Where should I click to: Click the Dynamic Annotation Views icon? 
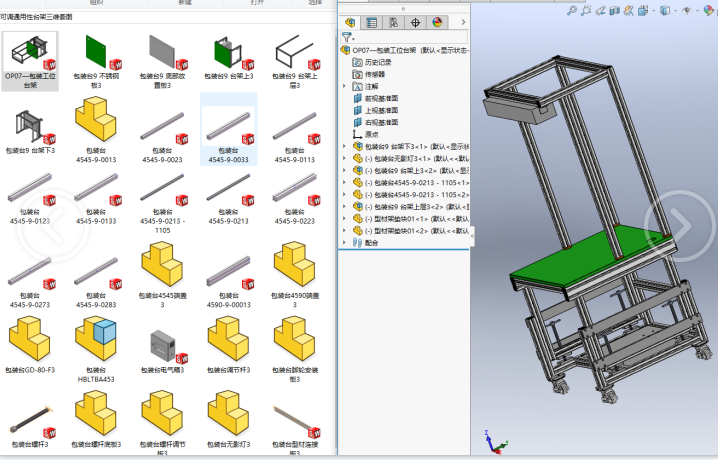coord(629,11)
